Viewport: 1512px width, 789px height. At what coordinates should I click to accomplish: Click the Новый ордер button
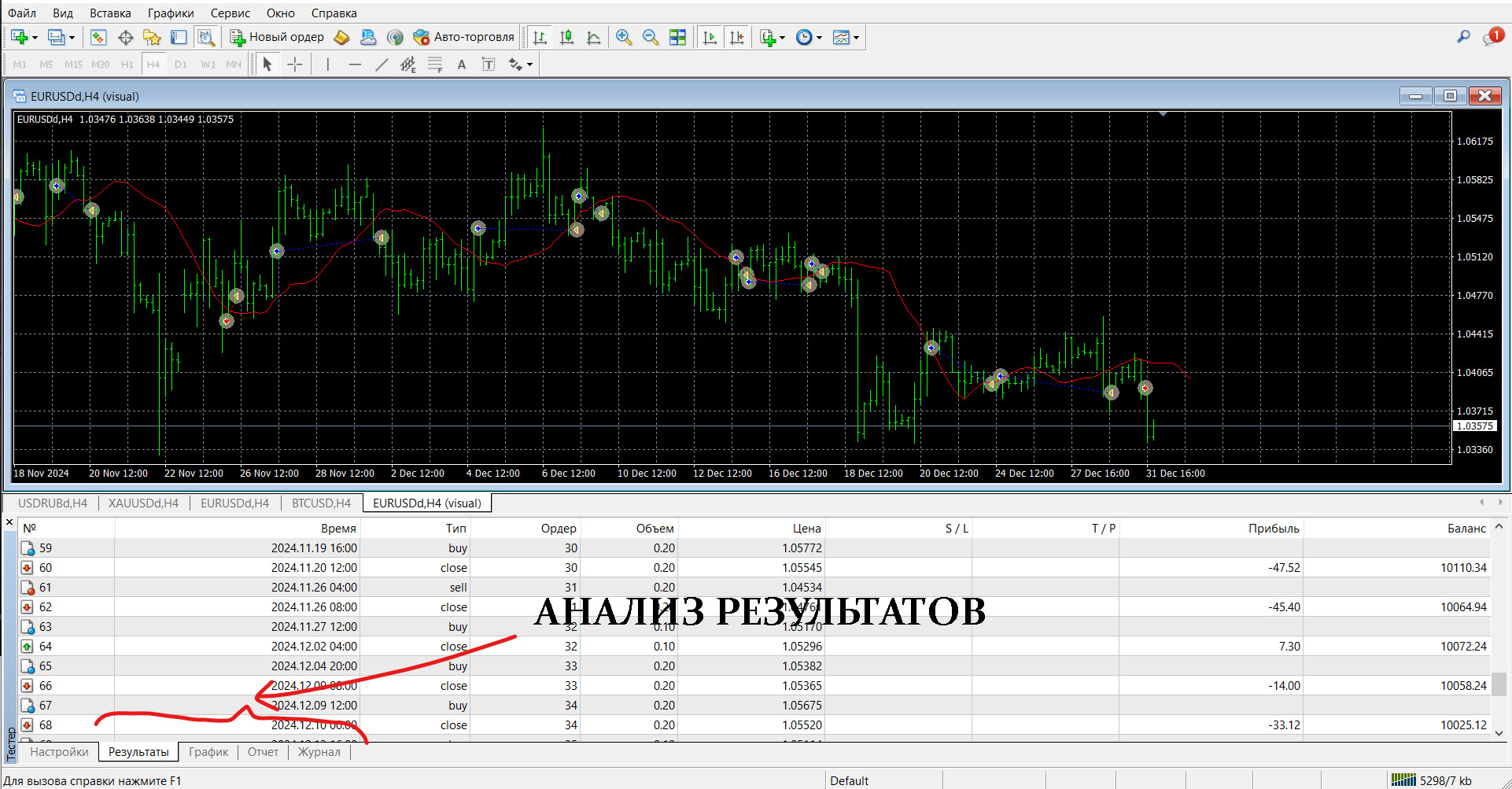point(277,37)
